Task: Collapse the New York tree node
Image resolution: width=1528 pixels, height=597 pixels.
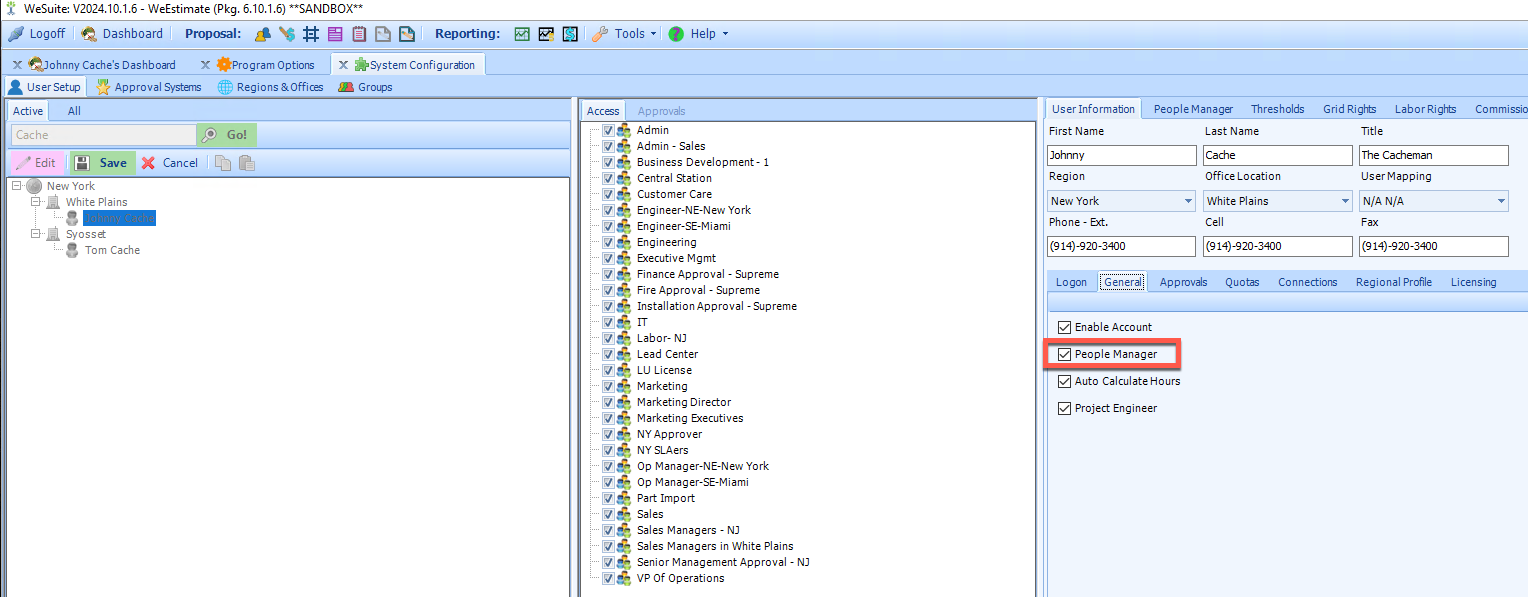Action: point(17,186)
